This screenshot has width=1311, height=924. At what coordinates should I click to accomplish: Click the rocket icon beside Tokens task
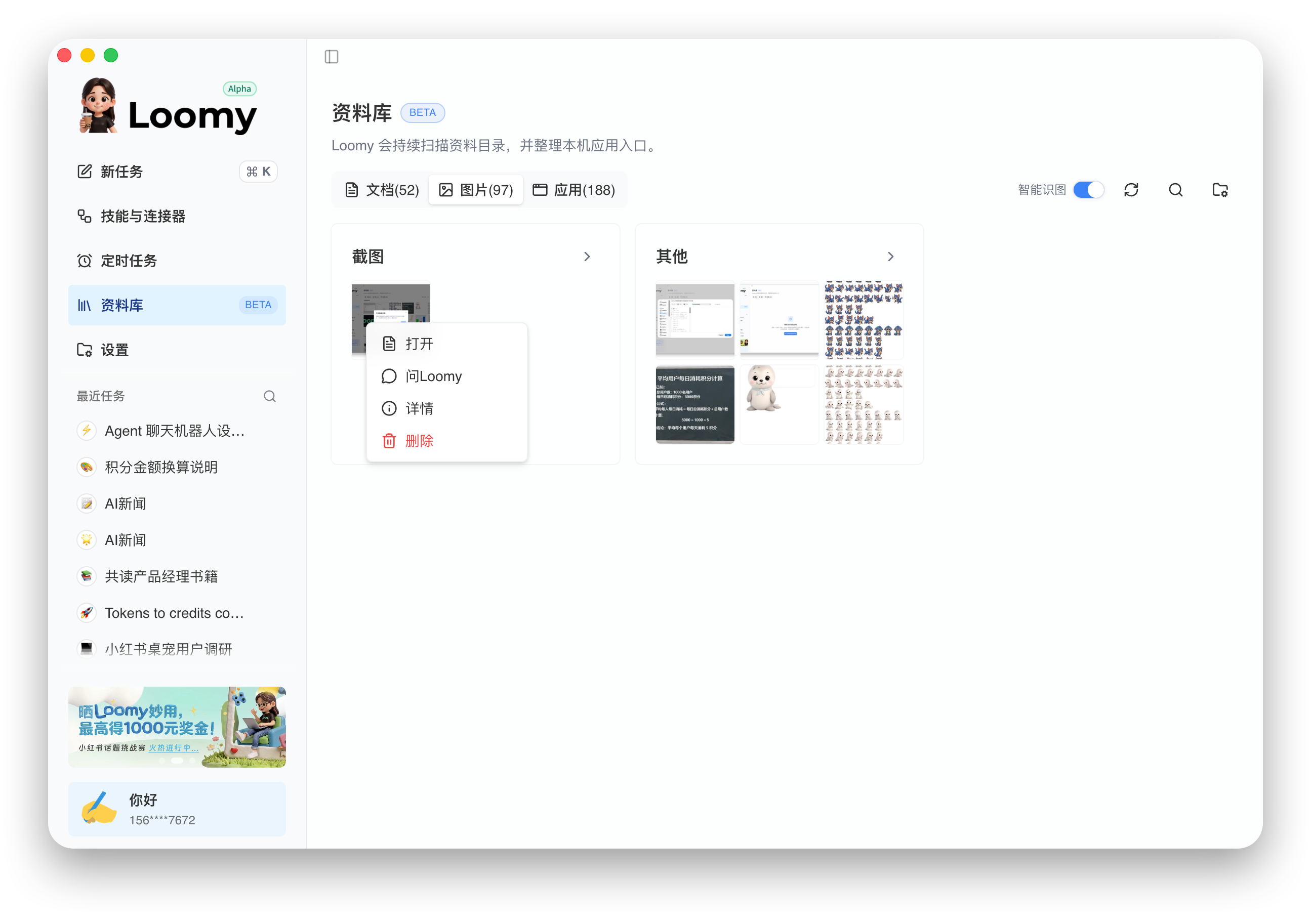(x=86, y=613)
